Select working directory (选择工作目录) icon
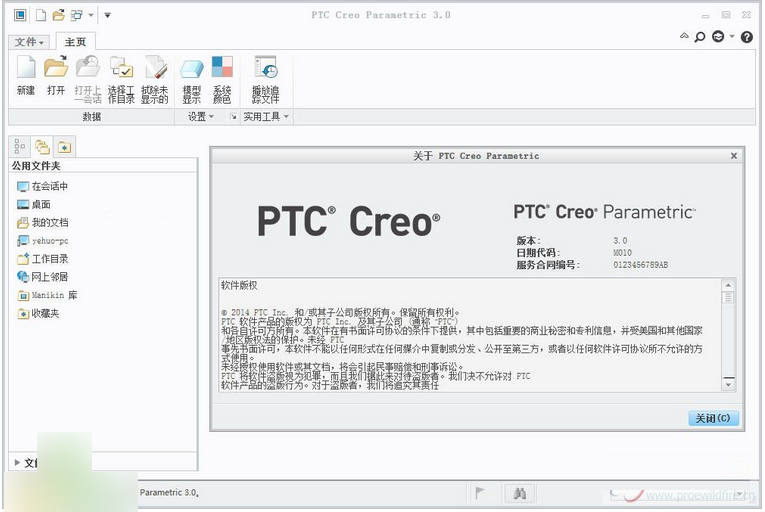 [121, 67]
